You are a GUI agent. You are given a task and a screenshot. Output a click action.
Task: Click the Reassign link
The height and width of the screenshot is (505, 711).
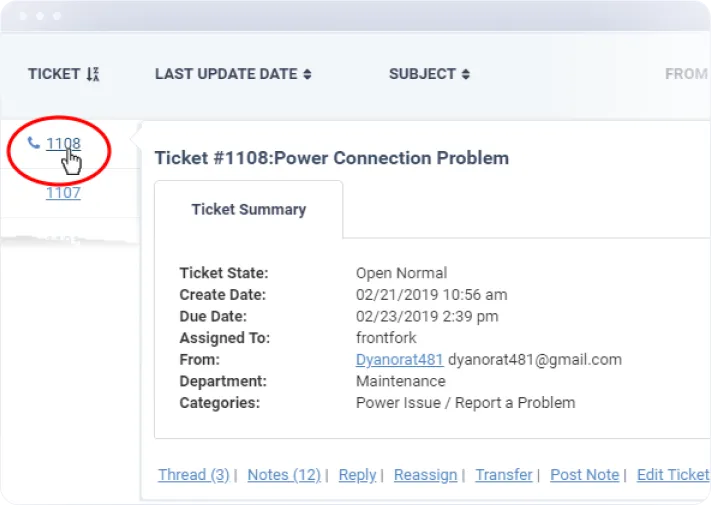click(425, 475)
